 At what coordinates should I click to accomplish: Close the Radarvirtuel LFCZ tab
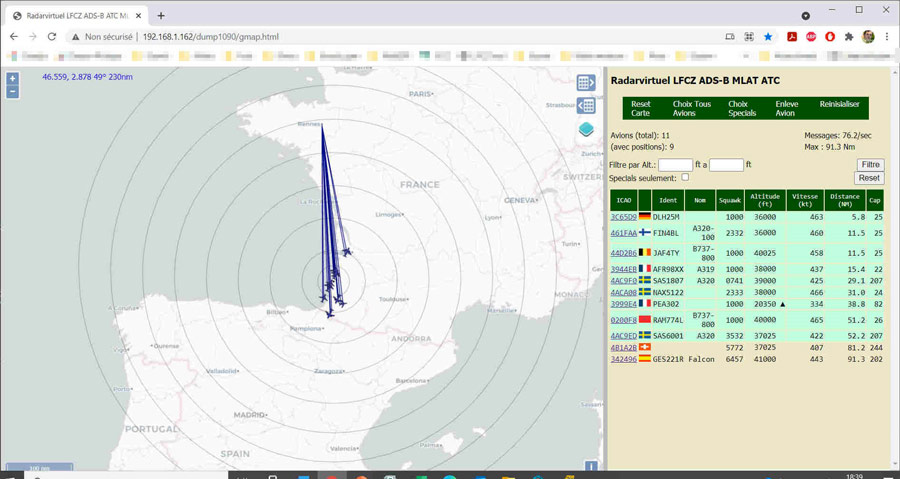[138, 15]
